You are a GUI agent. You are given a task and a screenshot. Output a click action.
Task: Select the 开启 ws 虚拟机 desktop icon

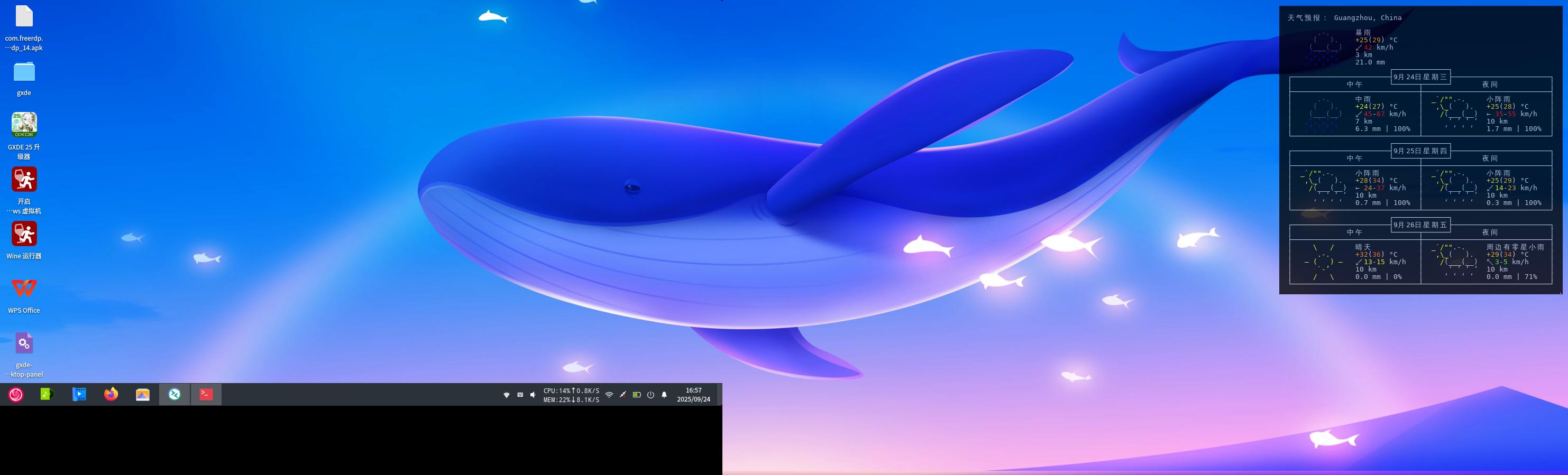[x=24, y=190]
